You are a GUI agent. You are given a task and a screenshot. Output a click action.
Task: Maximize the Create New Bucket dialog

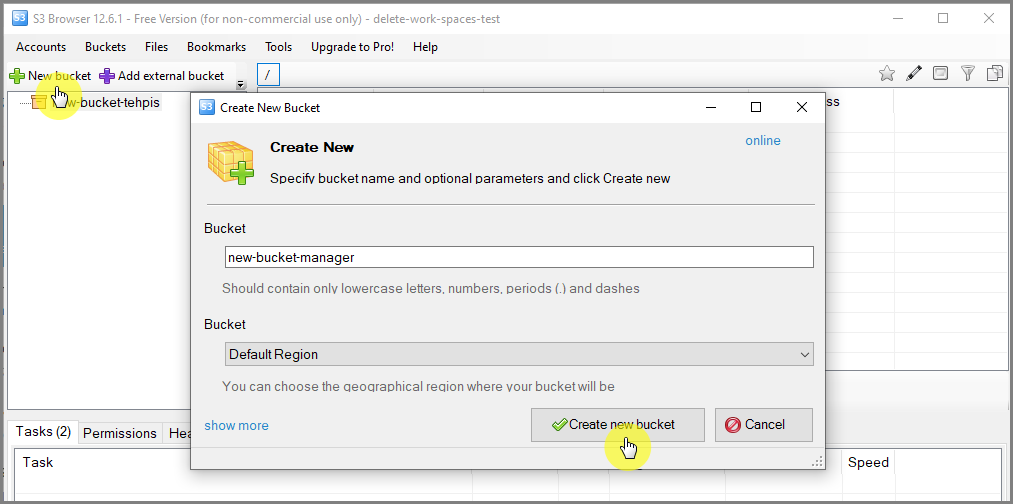pos(756,107)
